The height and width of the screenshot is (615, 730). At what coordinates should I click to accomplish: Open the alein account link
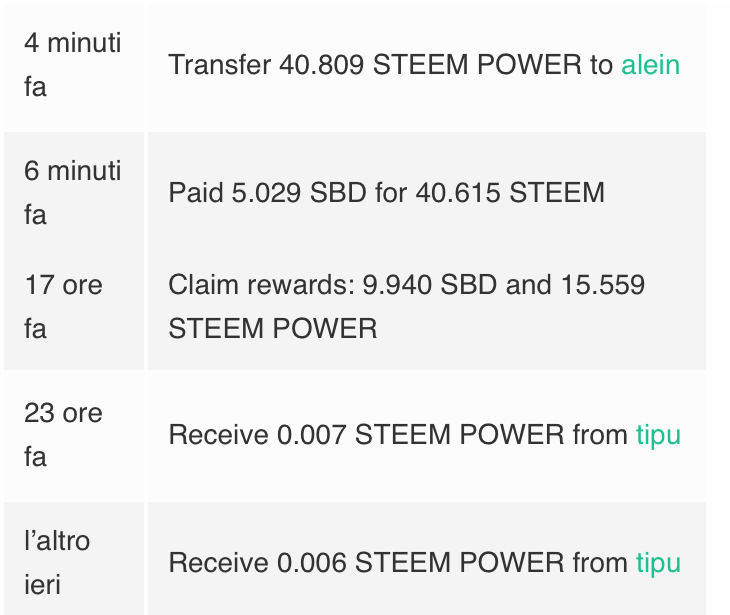[x=650, y=65]
